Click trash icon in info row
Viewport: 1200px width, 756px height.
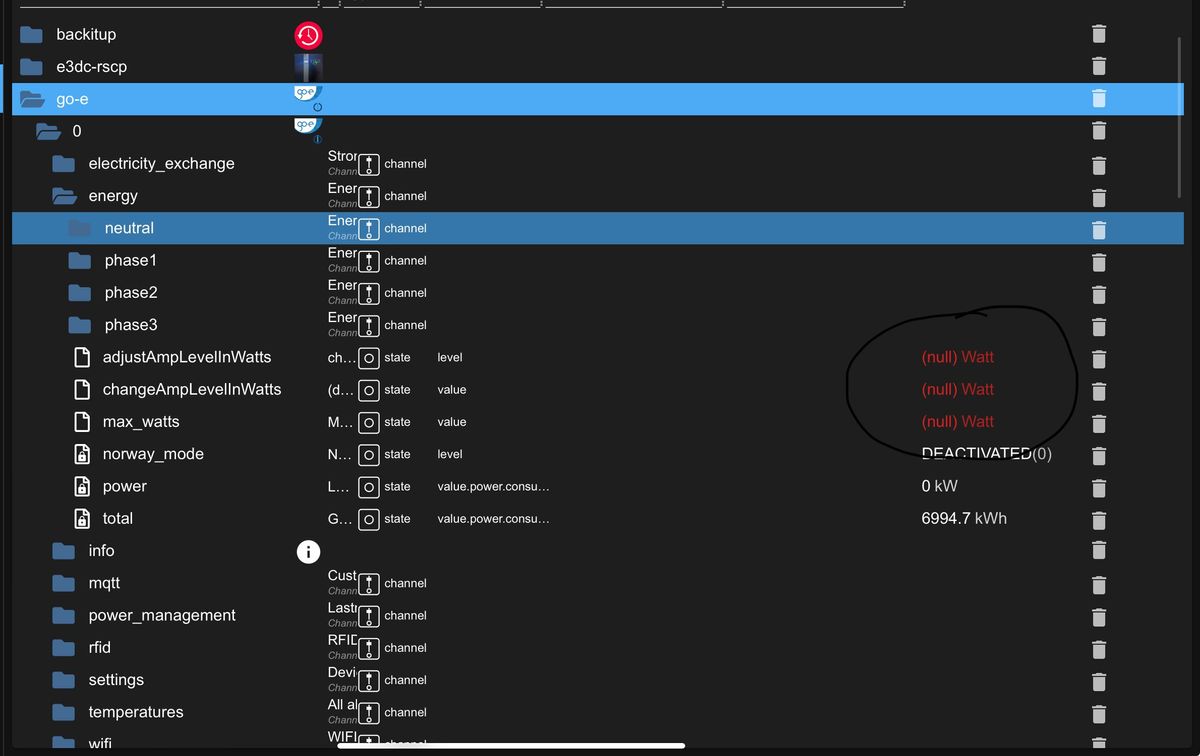(1098, 551)
